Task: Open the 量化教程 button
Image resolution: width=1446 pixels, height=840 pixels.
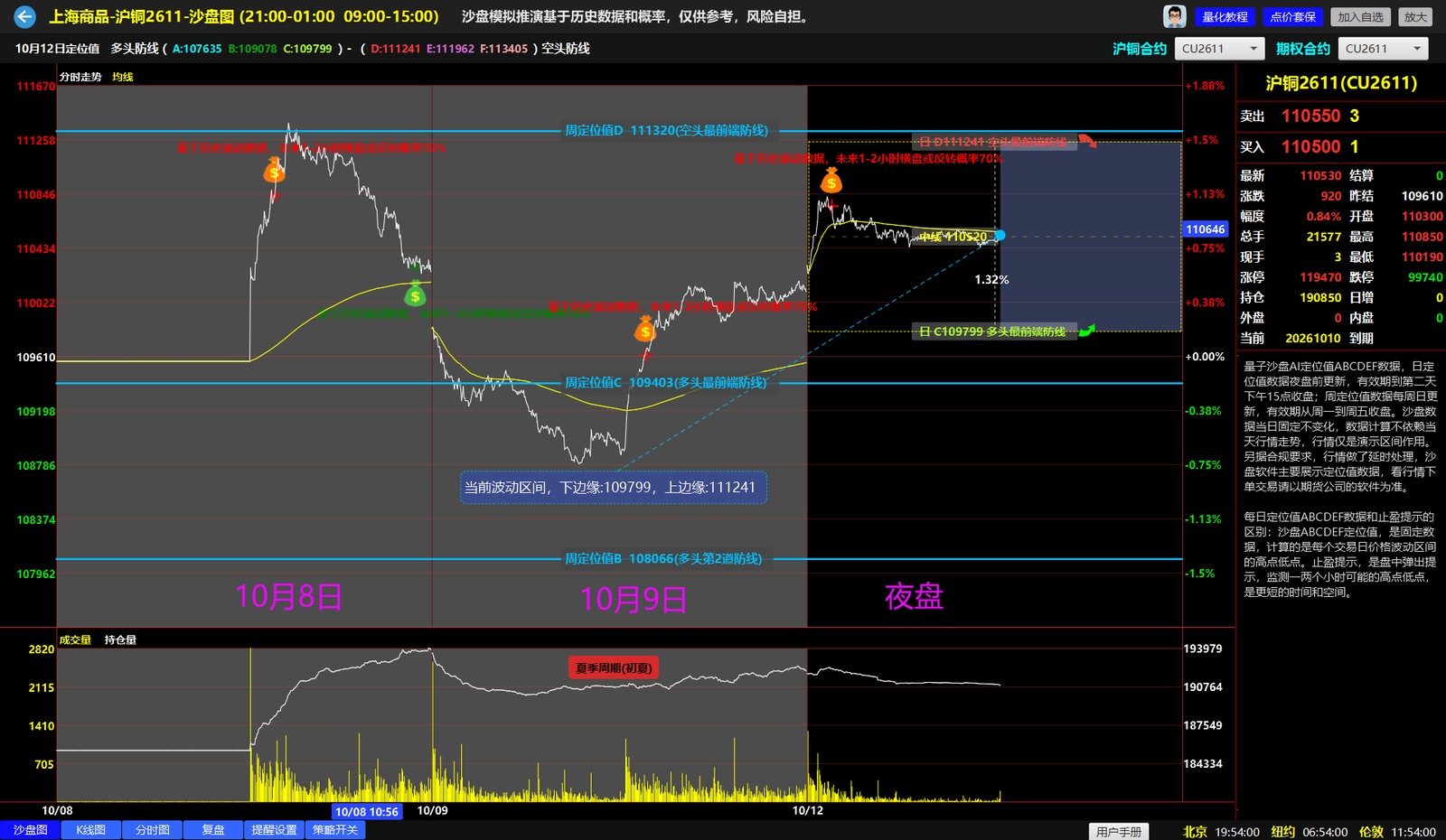Action: point(1225,17)
